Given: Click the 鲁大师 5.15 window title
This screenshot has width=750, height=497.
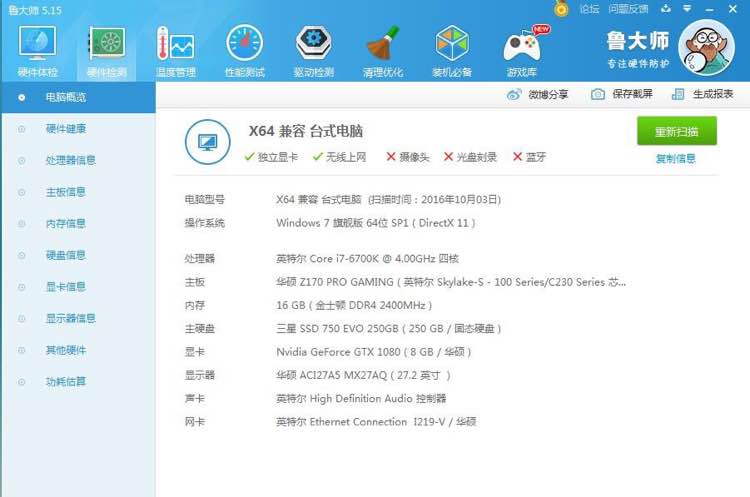Looking at the screenshot, I should point(35,10).
